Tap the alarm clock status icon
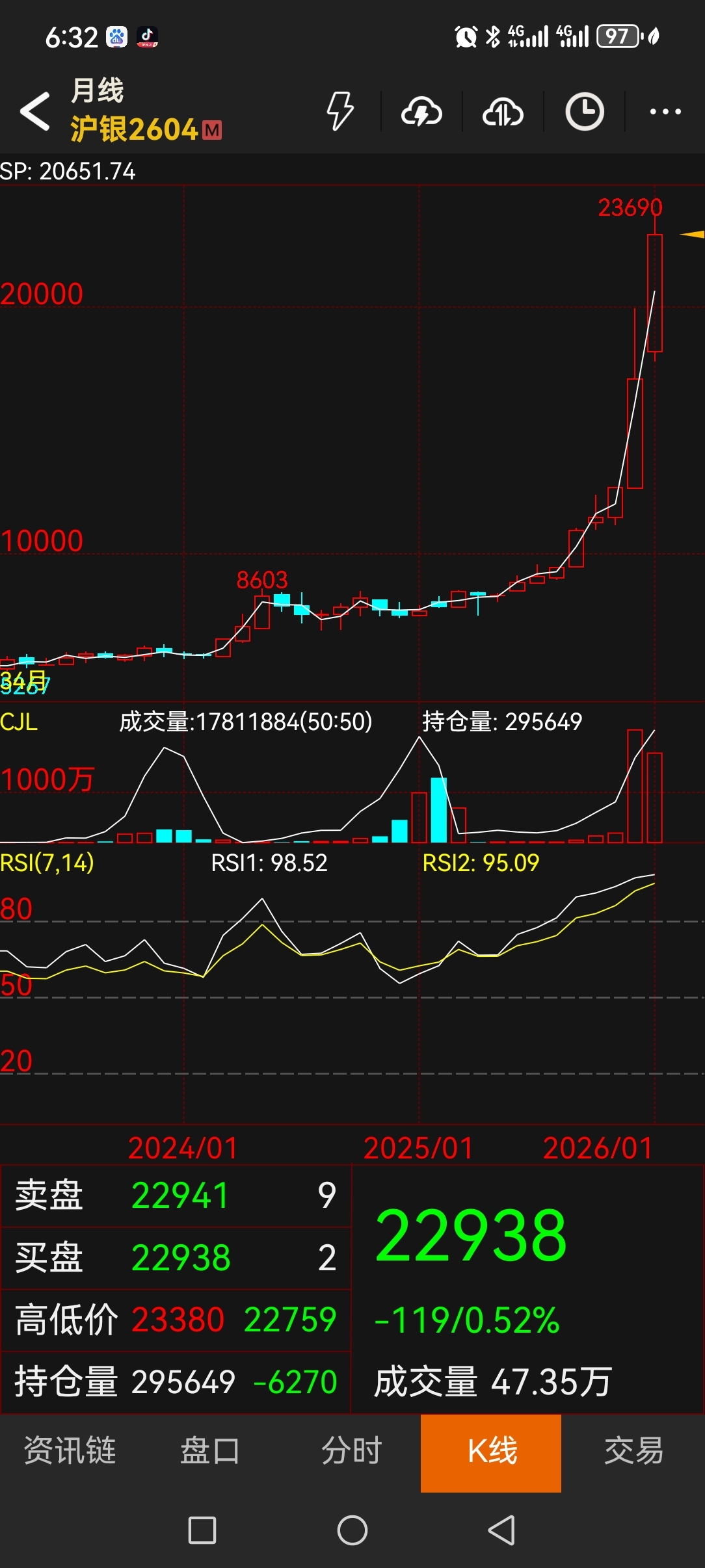 pos(466,36)
